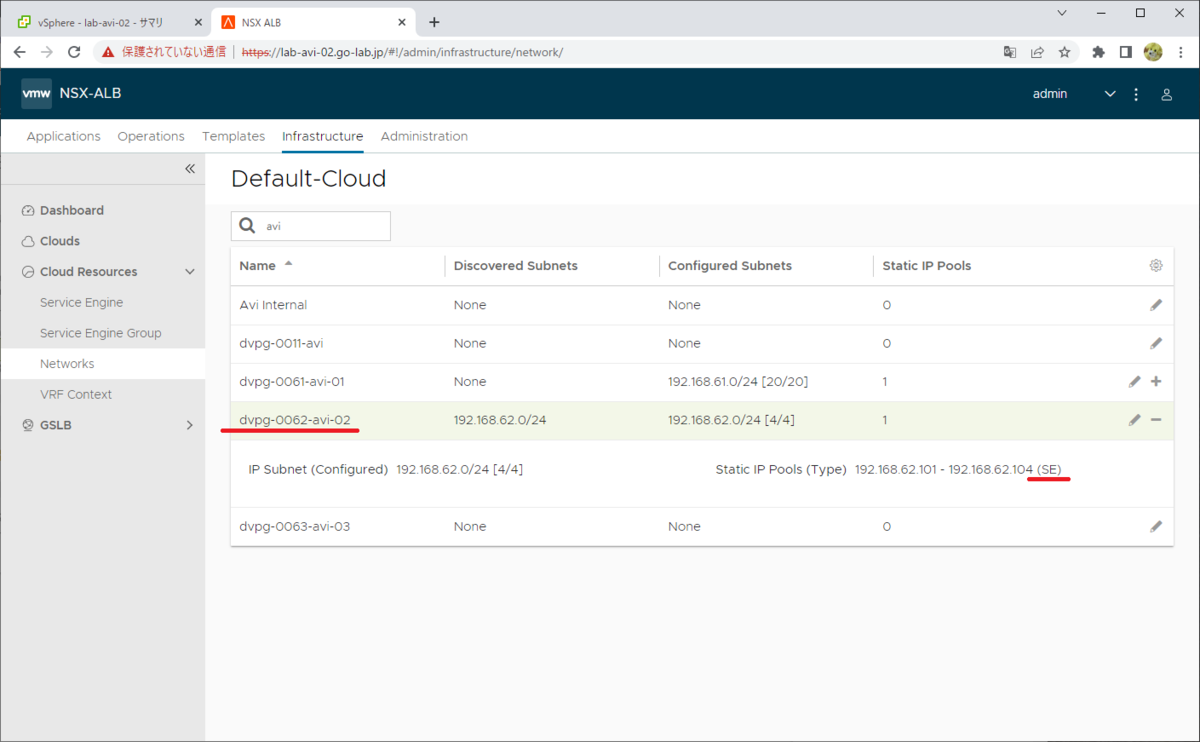This screenshot has height=742, width=1200.
Task: Select the dvpg-0063-avi-03 row name
Action: tap(295, 526)
